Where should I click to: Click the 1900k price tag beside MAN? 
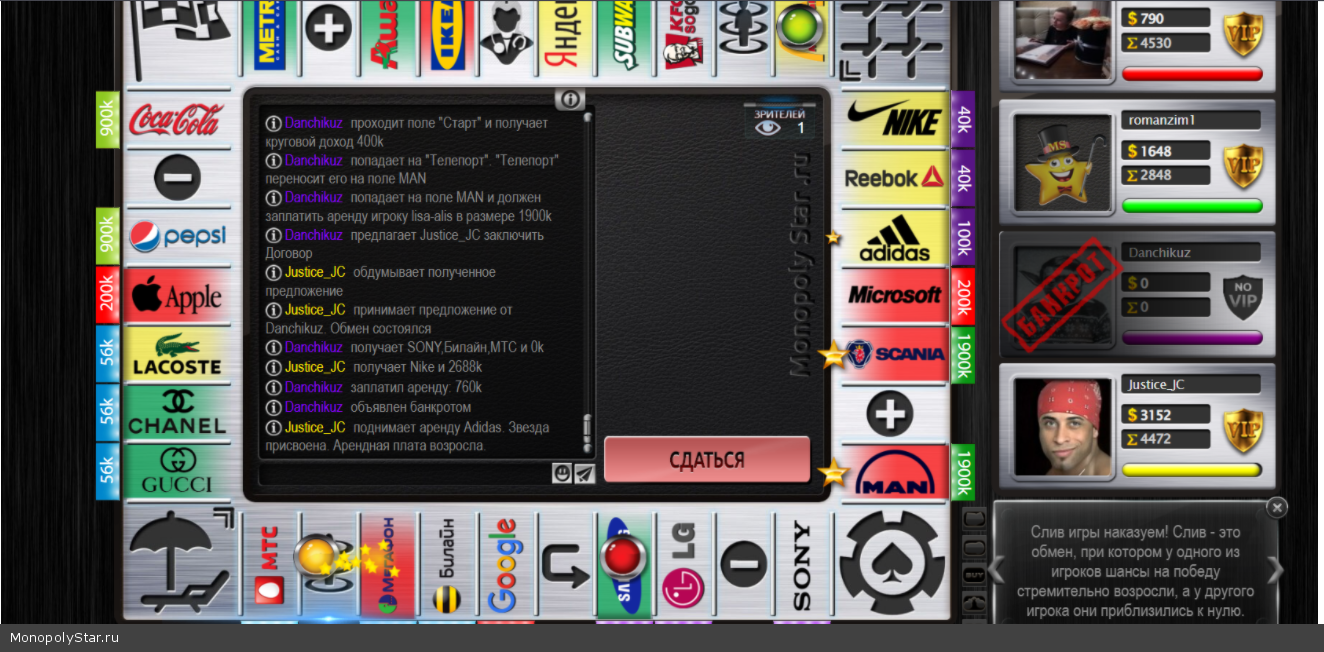963,472
